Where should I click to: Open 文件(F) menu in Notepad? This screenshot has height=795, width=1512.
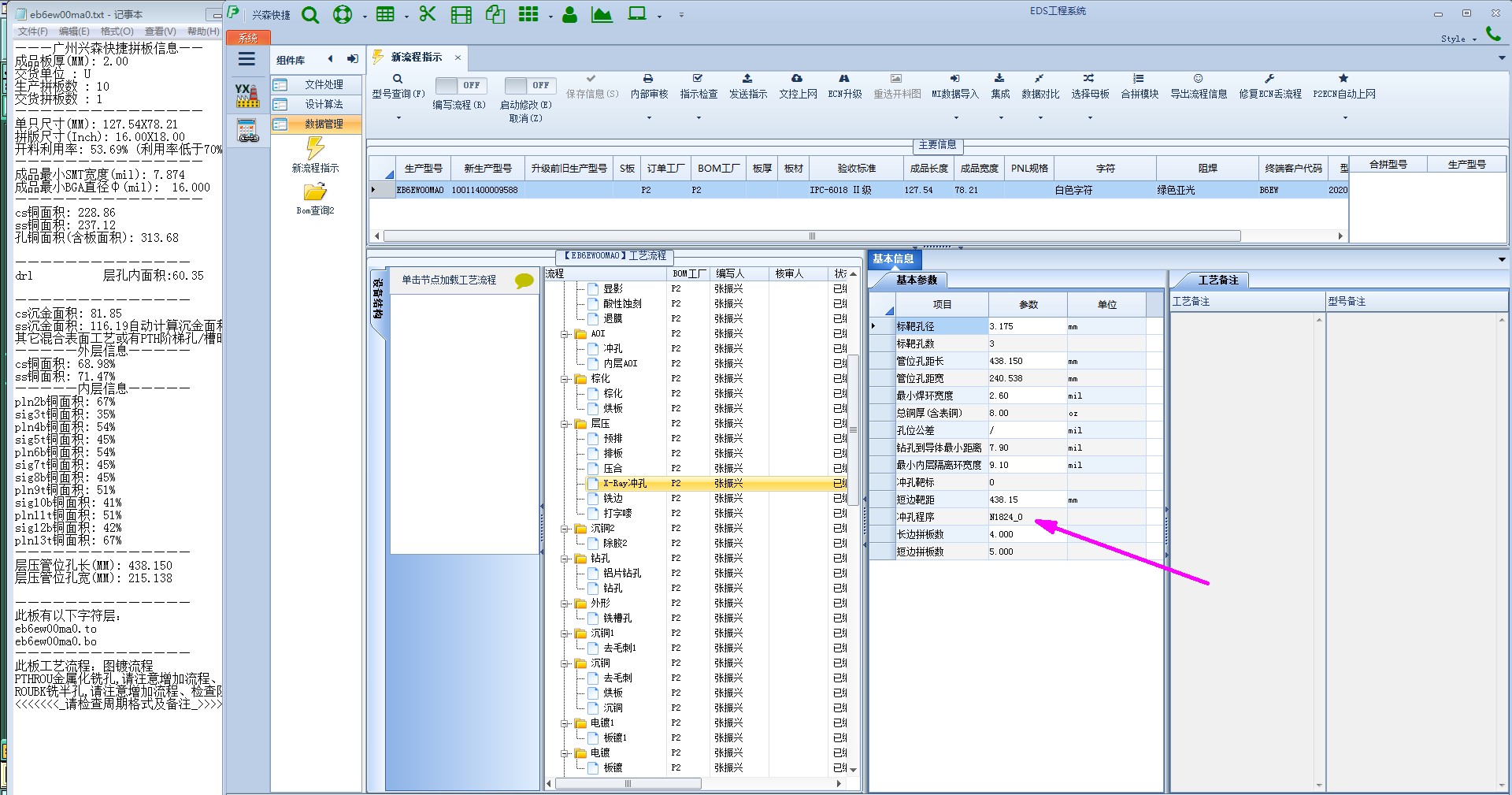(33, 32)
